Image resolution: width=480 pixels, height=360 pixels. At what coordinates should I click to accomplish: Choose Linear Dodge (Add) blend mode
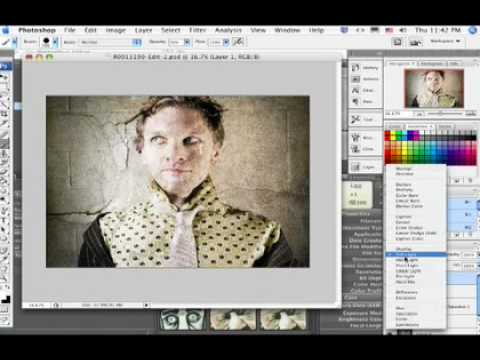point(416,233)
